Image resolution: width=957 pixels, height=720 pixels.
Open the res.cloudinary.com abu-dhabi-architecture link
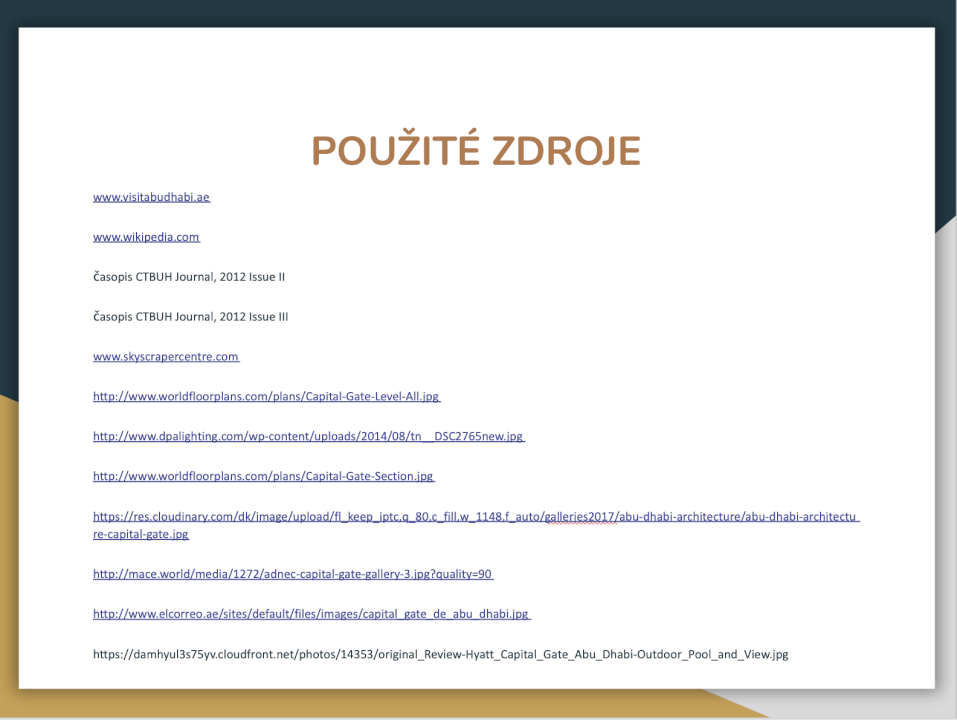[x=476, y=525]
